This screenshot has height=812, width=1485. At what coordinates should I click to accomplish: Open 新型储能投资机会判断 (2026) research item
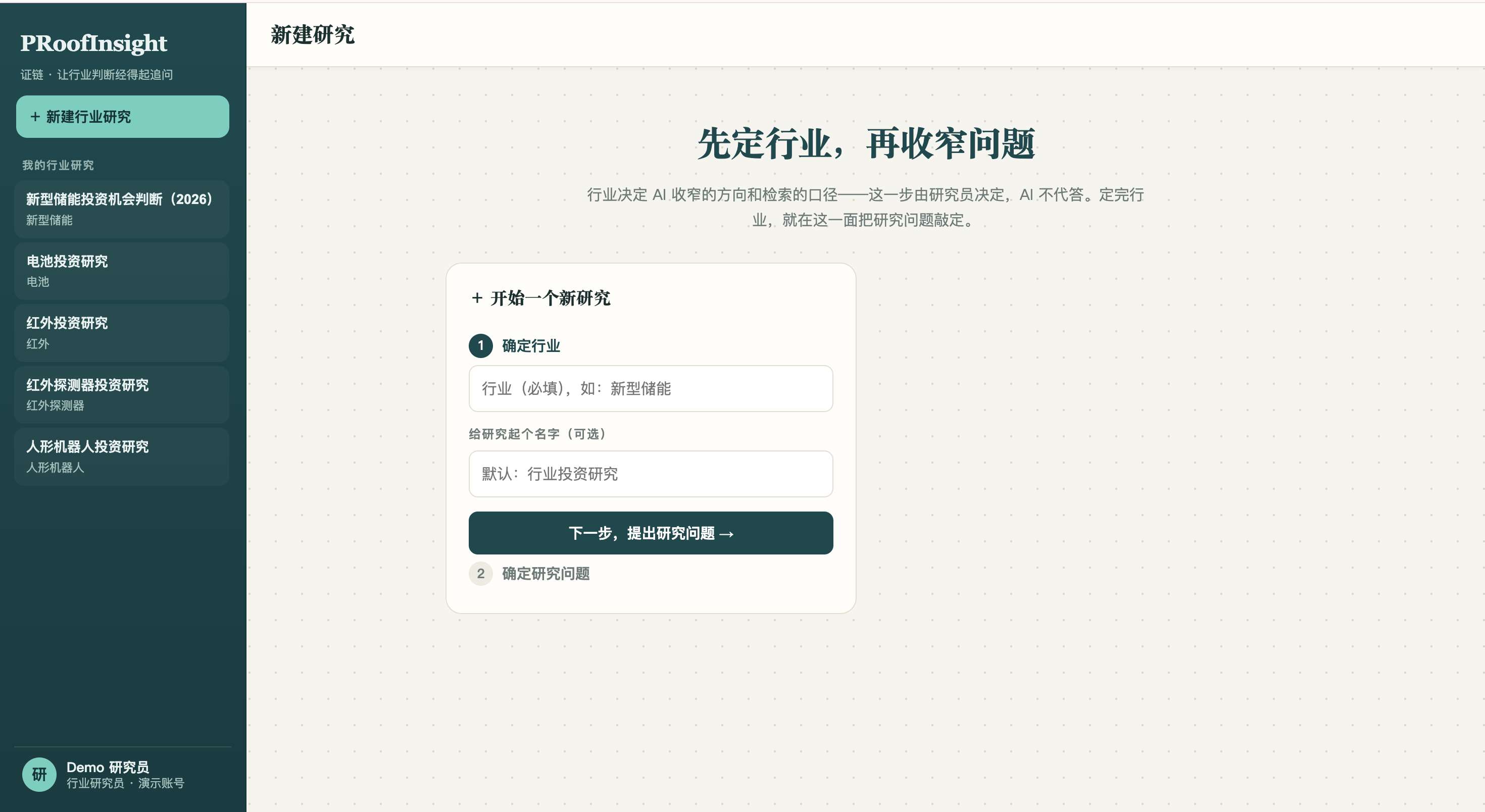click(122, 209)
